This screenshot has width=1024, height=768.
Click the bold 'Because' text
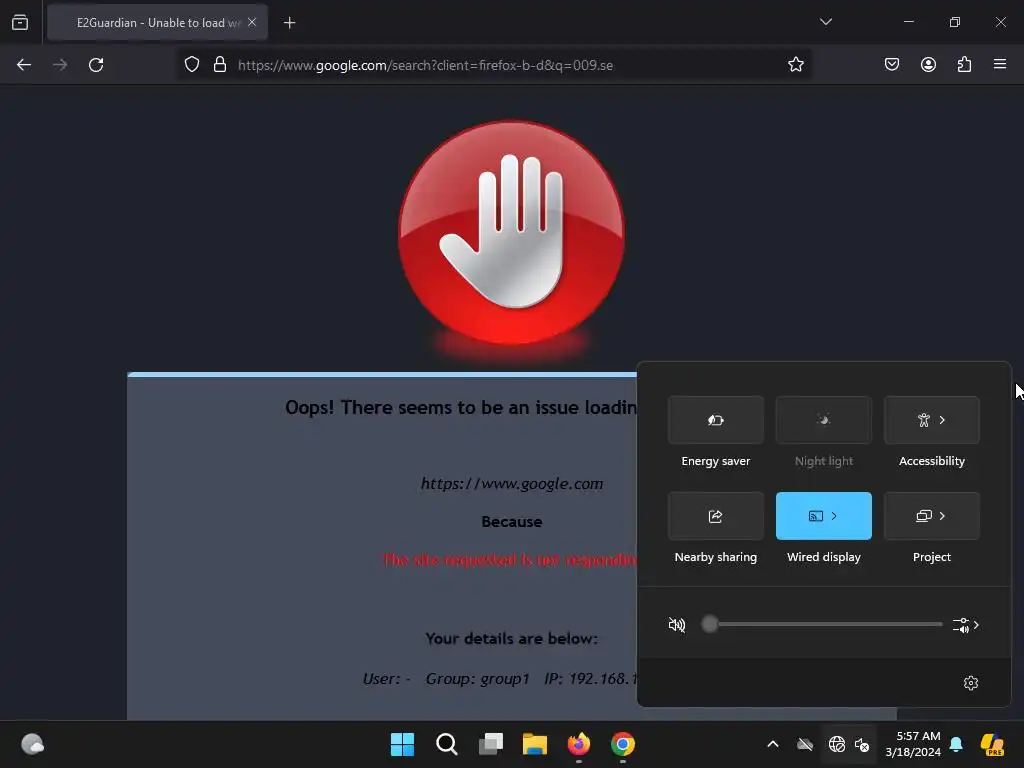512,522
